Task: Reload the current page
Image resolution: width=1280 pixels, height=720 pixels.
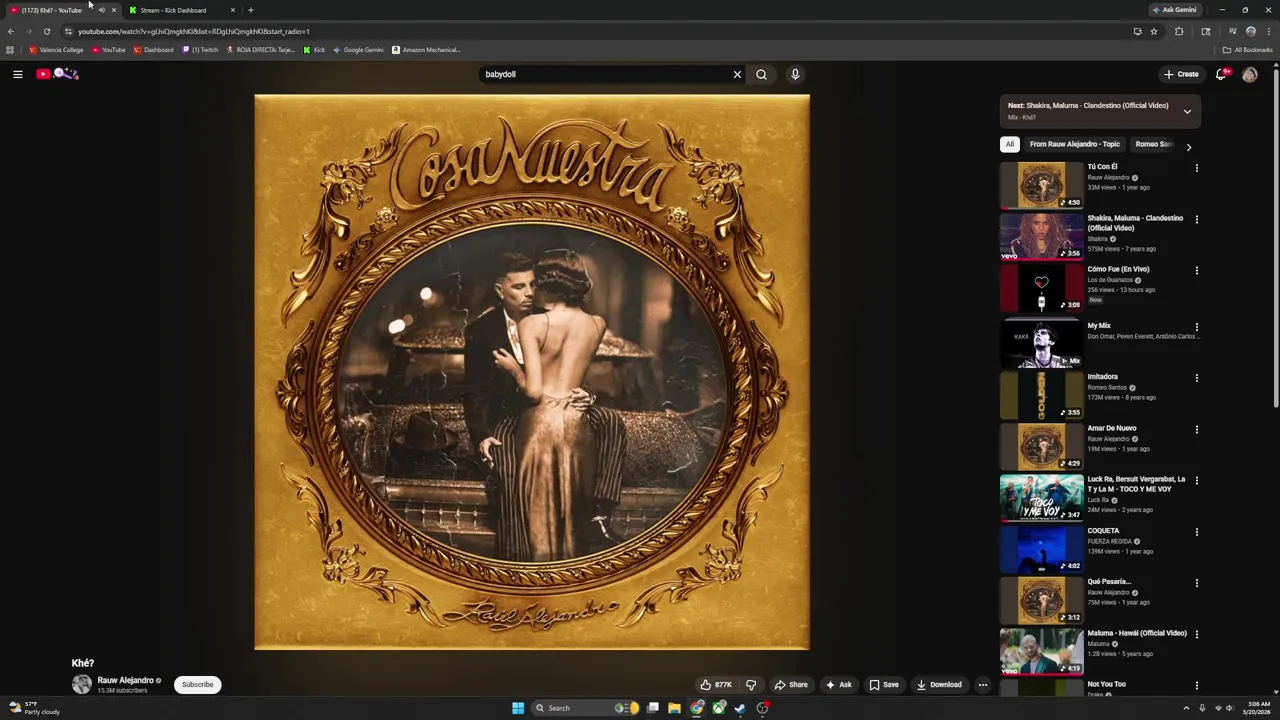Action: pos(46,31)
